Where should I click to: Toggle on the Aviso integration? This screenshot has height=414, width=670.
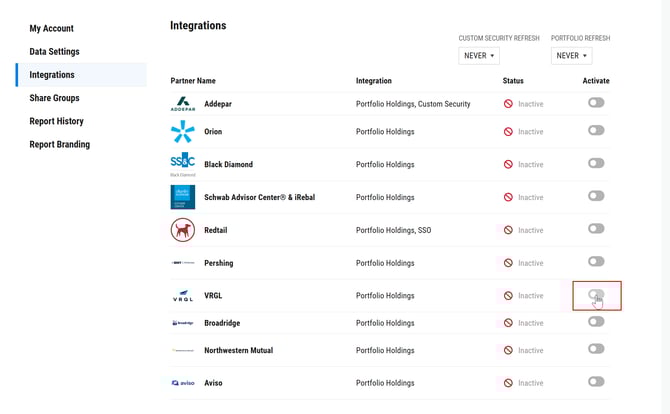(x=596, y=382)
